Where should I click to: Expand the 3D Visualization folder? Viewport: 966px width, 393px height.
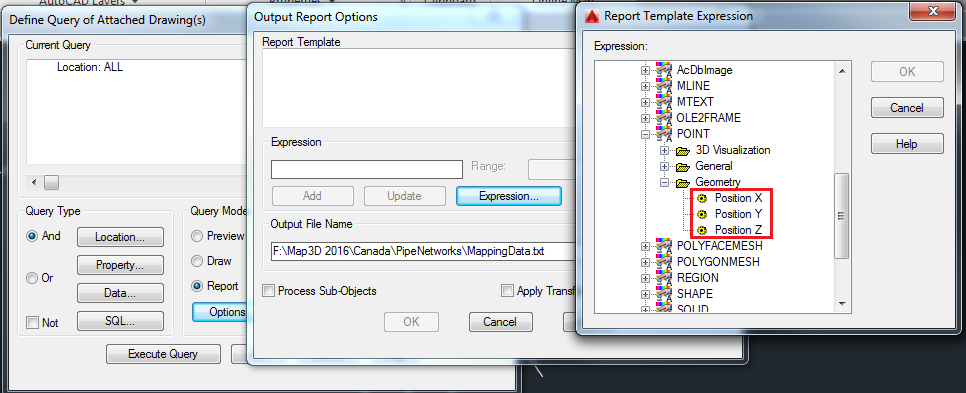coord(664,150)
